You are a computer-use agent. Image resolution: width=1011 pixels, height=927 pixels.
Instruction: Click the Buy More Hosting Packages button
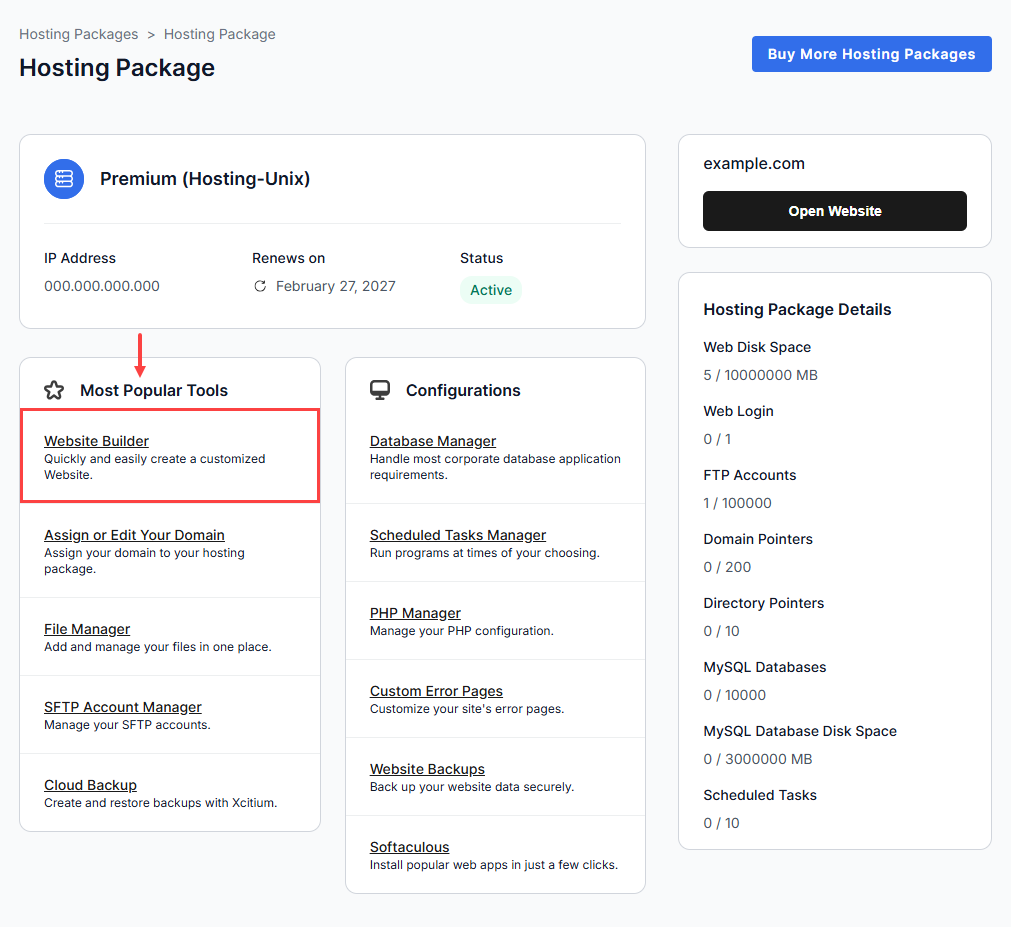(871, 54)
